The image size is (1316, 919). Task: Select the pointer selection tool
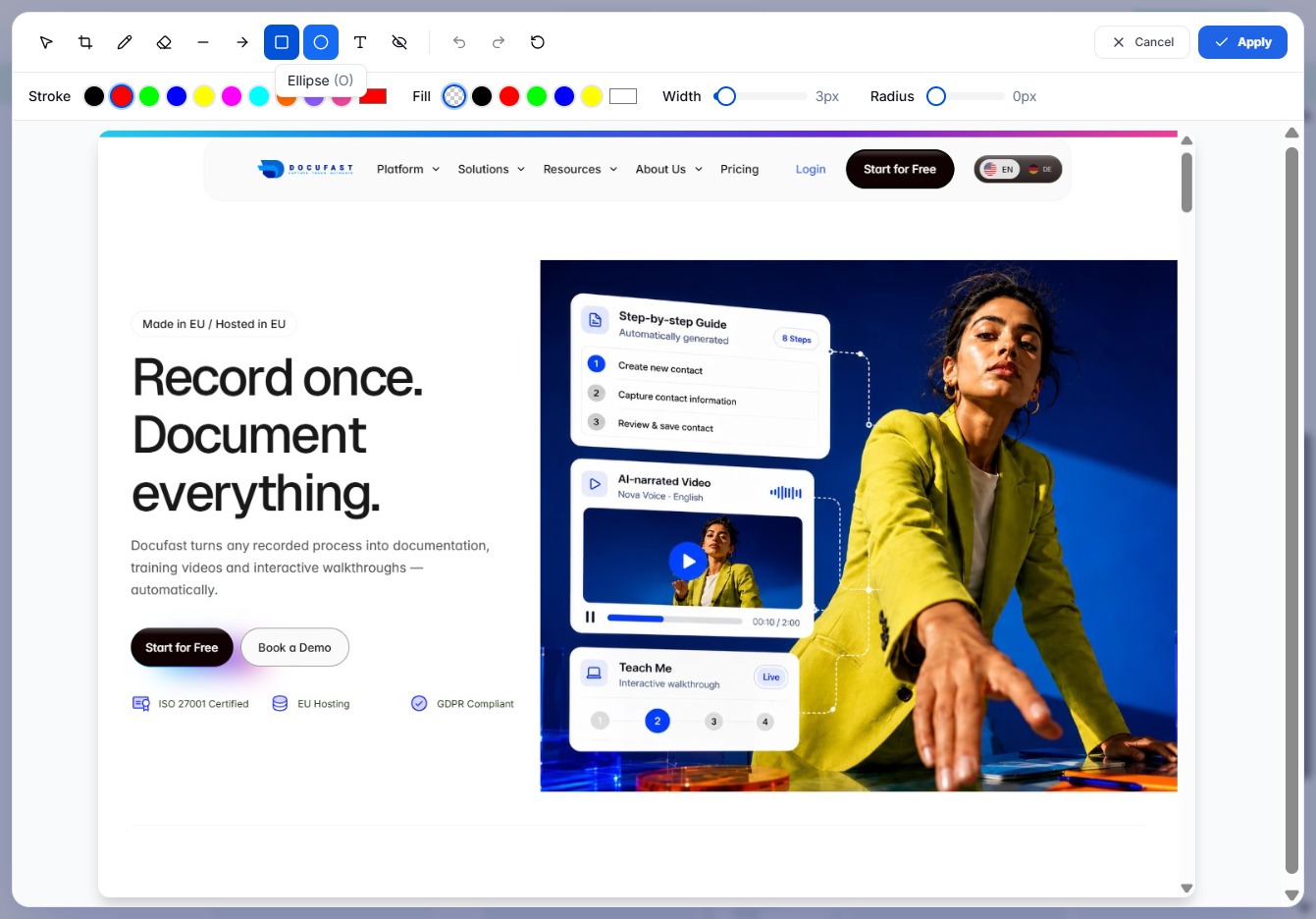point(46,42)
